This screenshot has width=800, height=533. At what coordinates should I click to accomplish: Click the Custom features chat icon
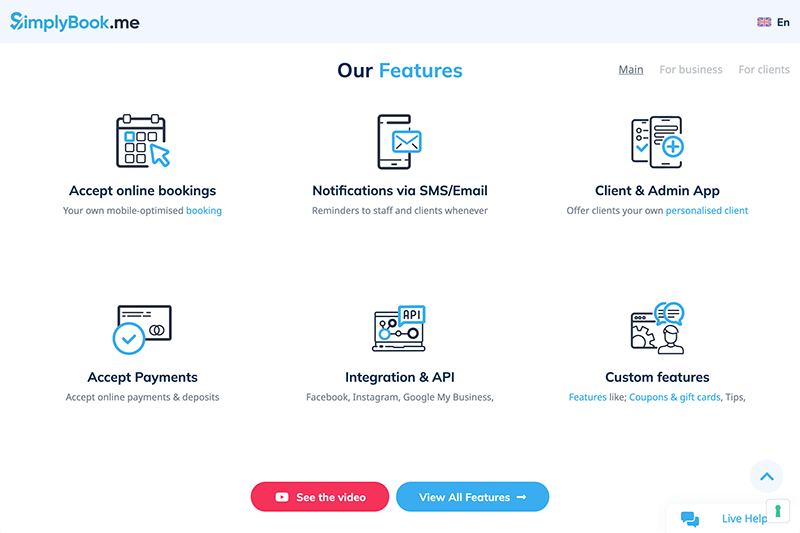tap(657, 329)
